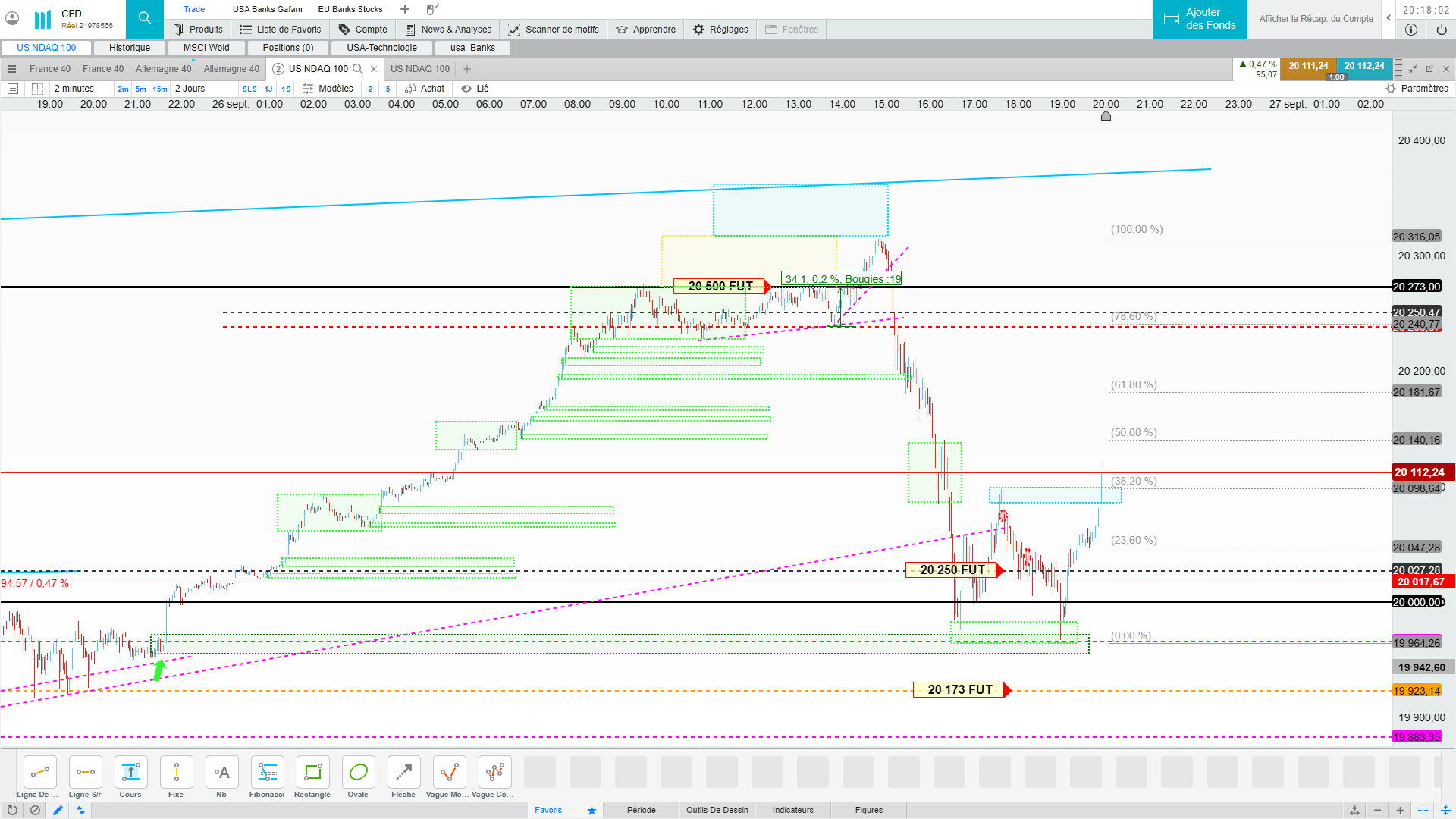The width and height of the screenshot is (1456, 819).
Task: Click Afficher le Récap. du Compte
Action: pos(1316,19)
